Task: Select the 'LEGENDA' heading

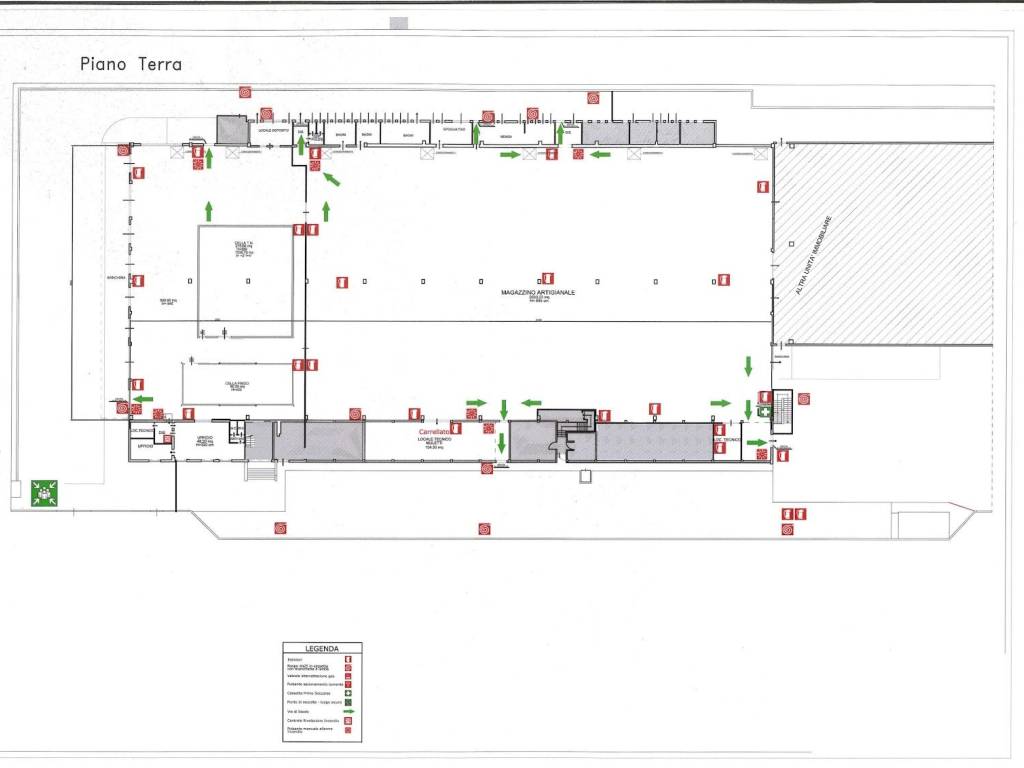Action: 322,648
